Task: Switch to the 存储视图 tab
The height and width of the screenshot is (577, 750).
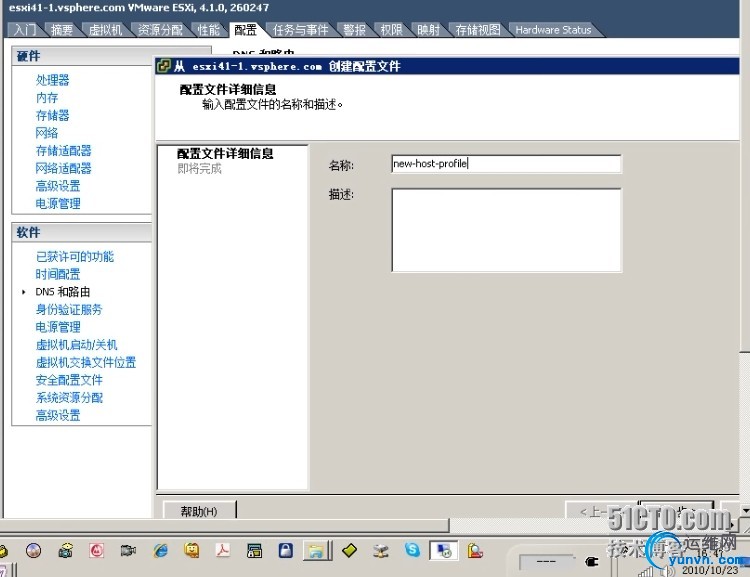Action: [477, 30]
